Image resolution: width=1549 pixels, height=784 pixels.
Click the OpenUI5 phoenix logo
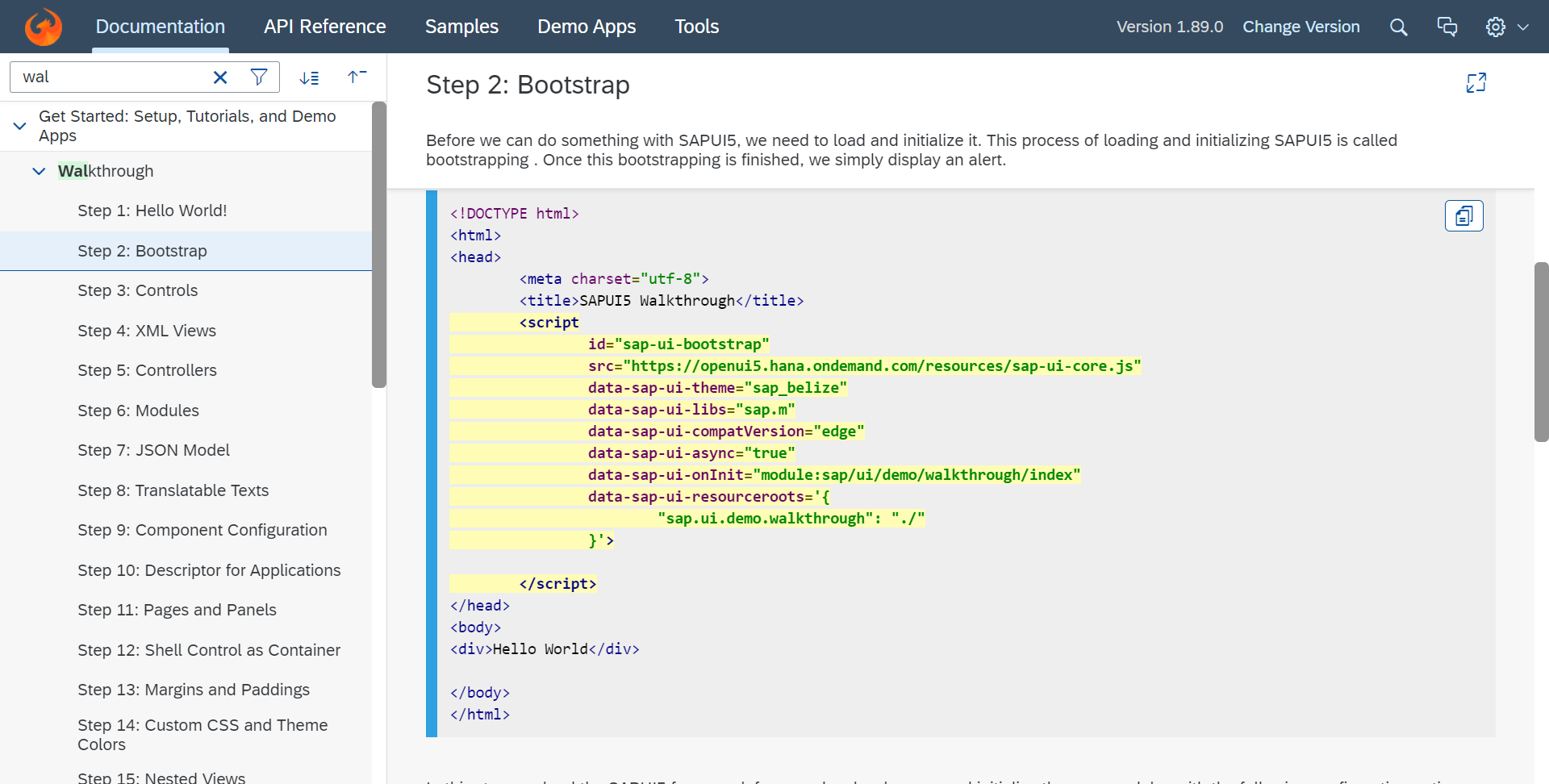(x=44, y=27)
